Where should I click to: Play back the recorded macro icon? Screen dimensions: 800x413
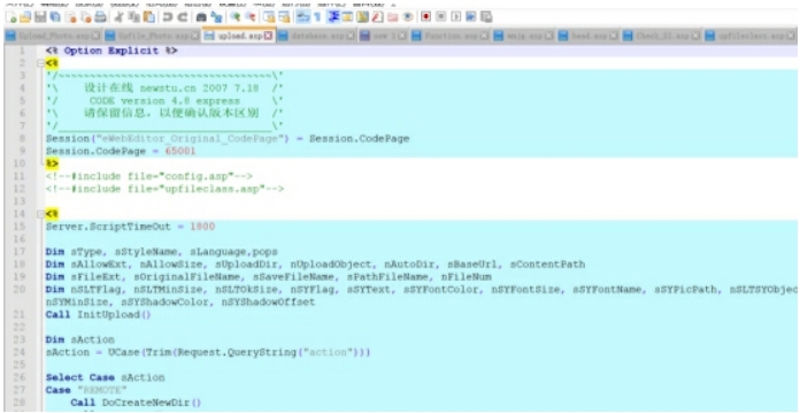tap(456, 17)
